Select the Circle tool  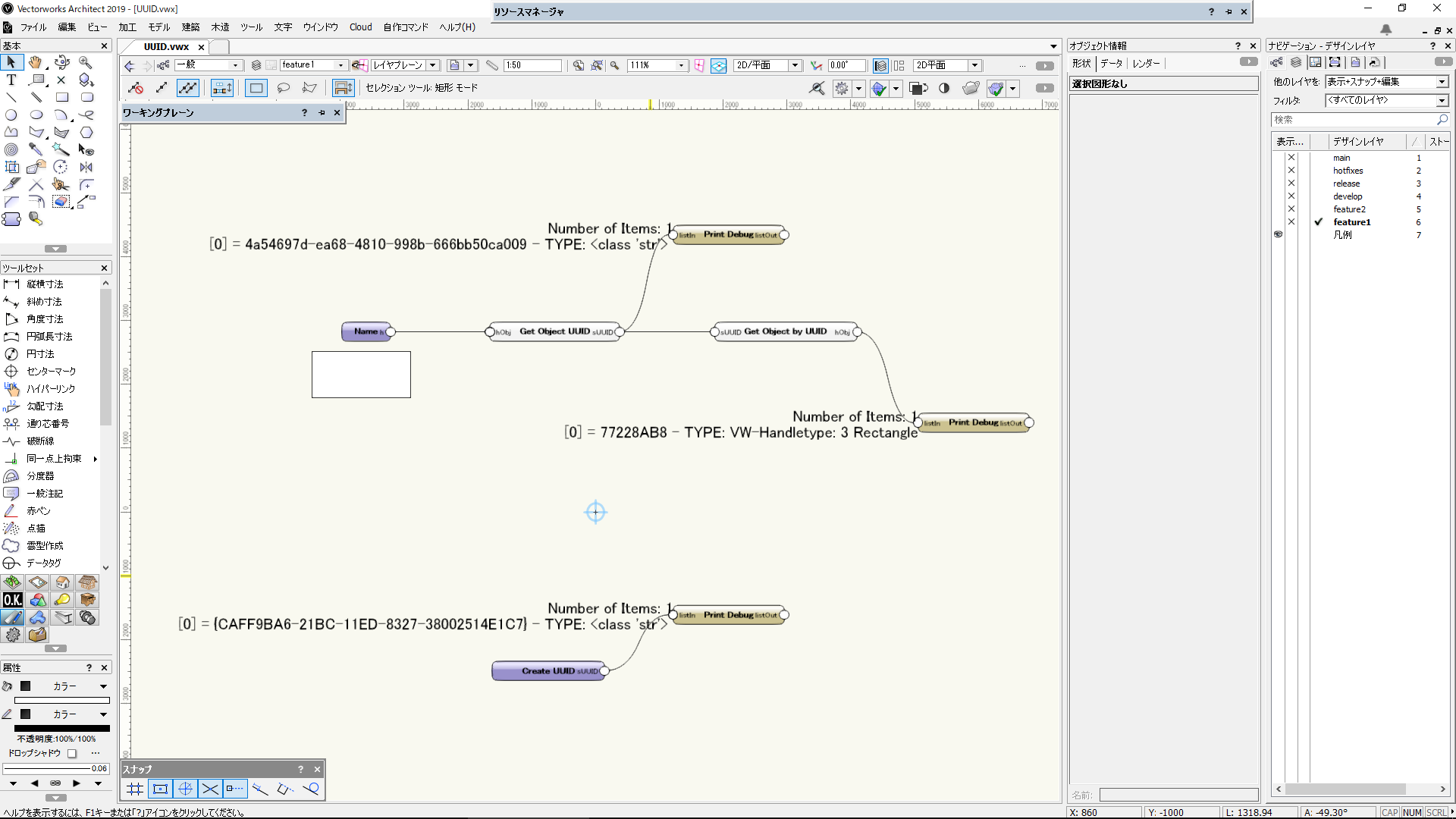click(x=11, y=115)
